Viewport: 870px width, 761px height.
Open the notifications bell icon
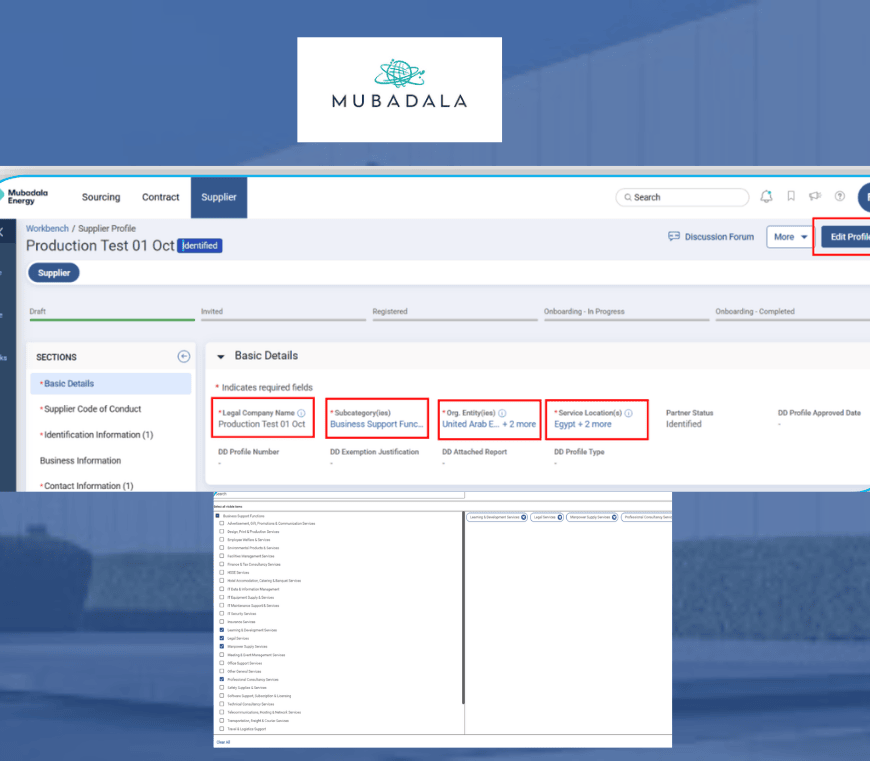[766, 196]
